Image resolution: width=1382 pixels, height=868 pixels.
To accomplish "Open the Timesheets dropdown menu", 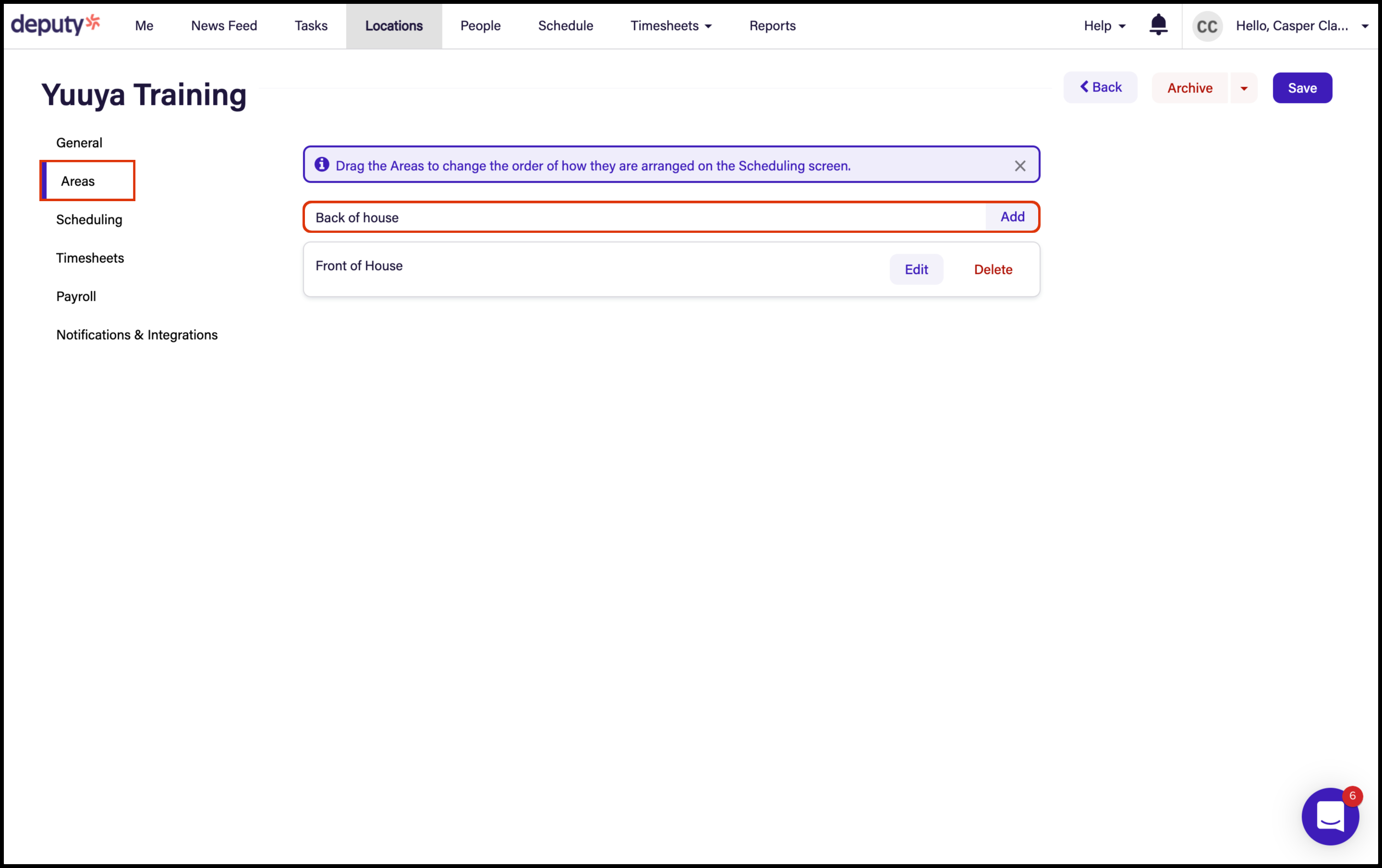I will [x=671, y=26].
